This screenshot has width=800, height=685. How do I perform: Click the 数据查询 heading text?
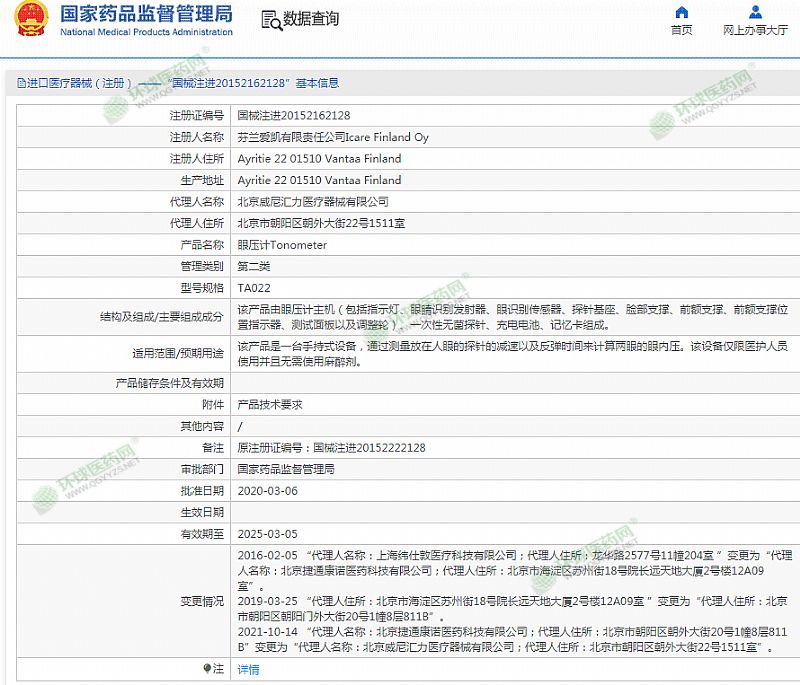coord(311,20)
